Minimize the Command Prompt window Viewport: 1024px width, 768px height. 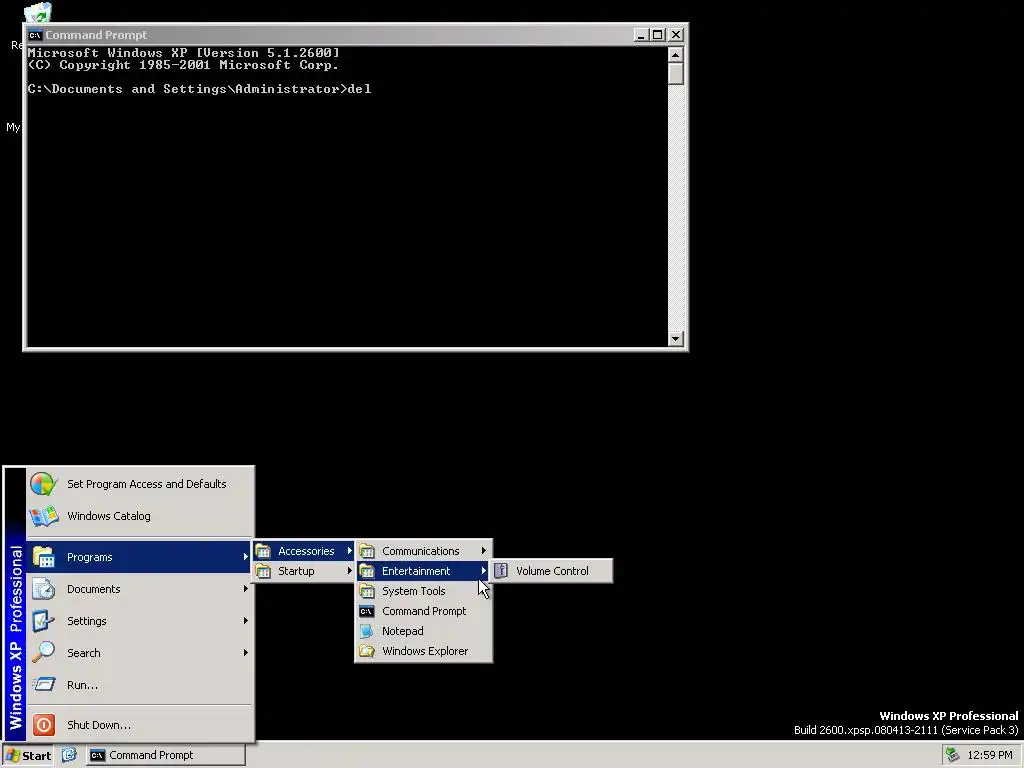point(641,35)
